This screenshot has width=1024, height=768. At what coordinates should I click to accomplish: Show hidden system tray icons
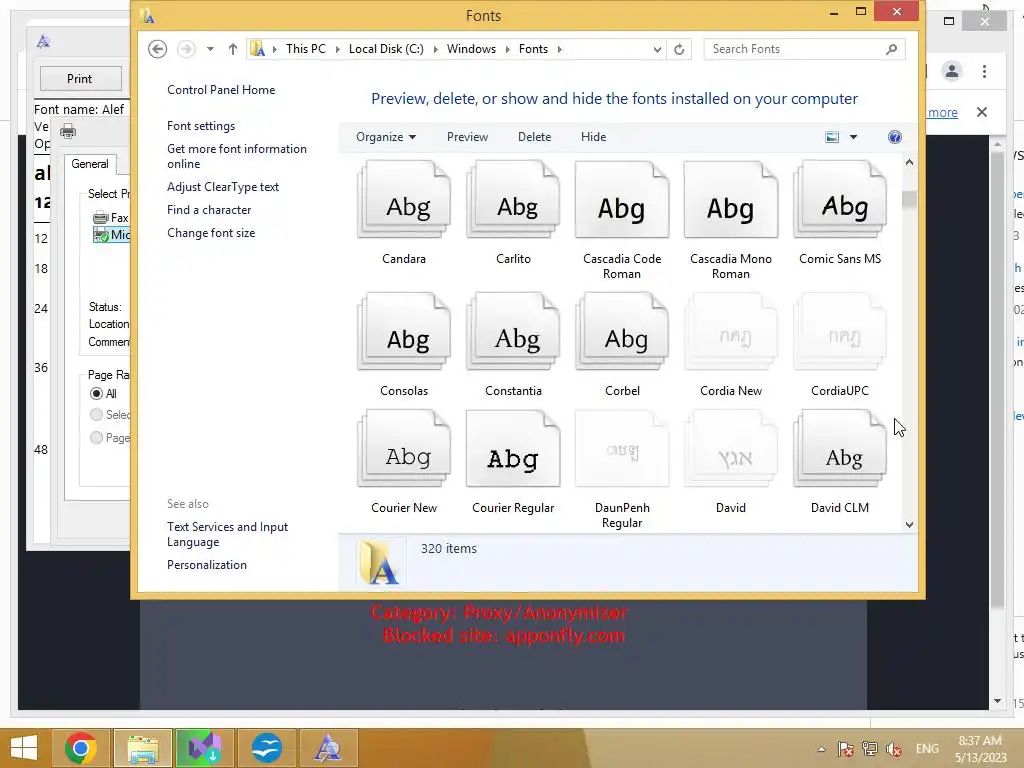tap(821, 749)
